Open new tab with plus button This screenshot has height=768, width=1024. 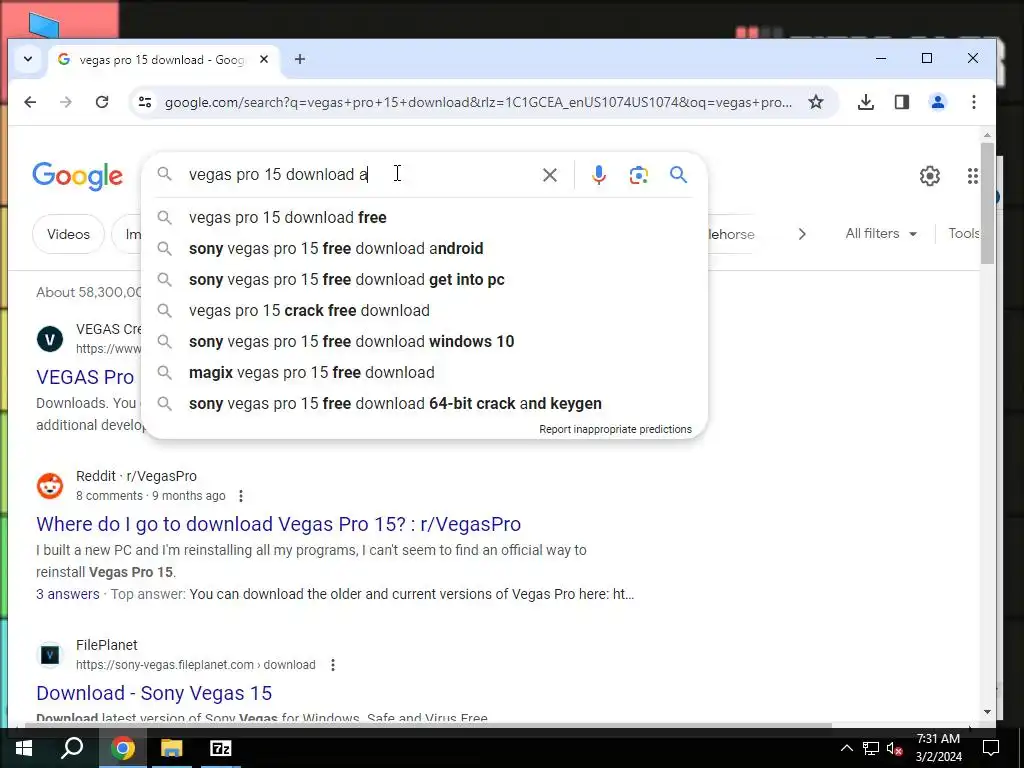coord(300,59)
